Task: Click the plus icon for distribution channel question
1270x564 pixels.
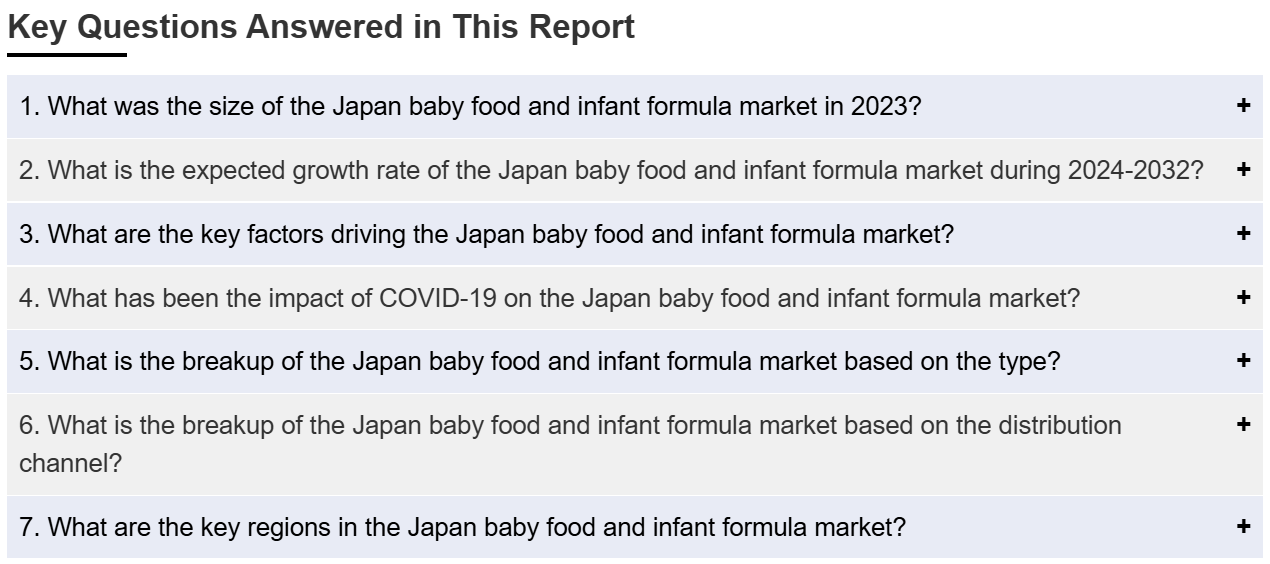Action: 1243,424
